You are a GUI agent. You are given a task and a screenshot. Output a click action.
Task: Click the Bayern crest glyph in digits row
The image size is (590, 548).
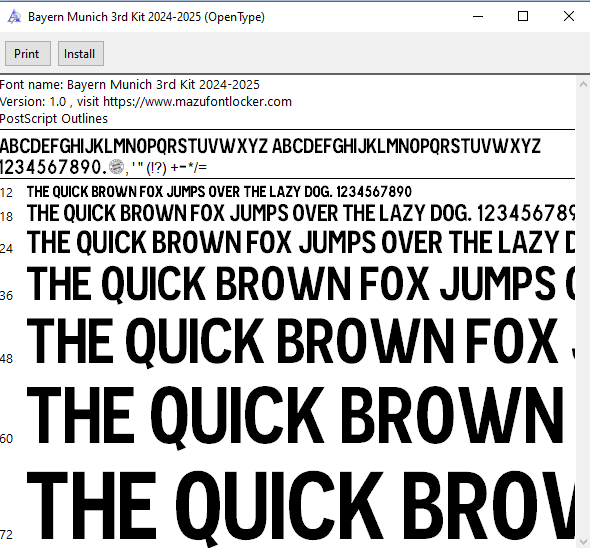pyautogui.click(x=116, y=167)
